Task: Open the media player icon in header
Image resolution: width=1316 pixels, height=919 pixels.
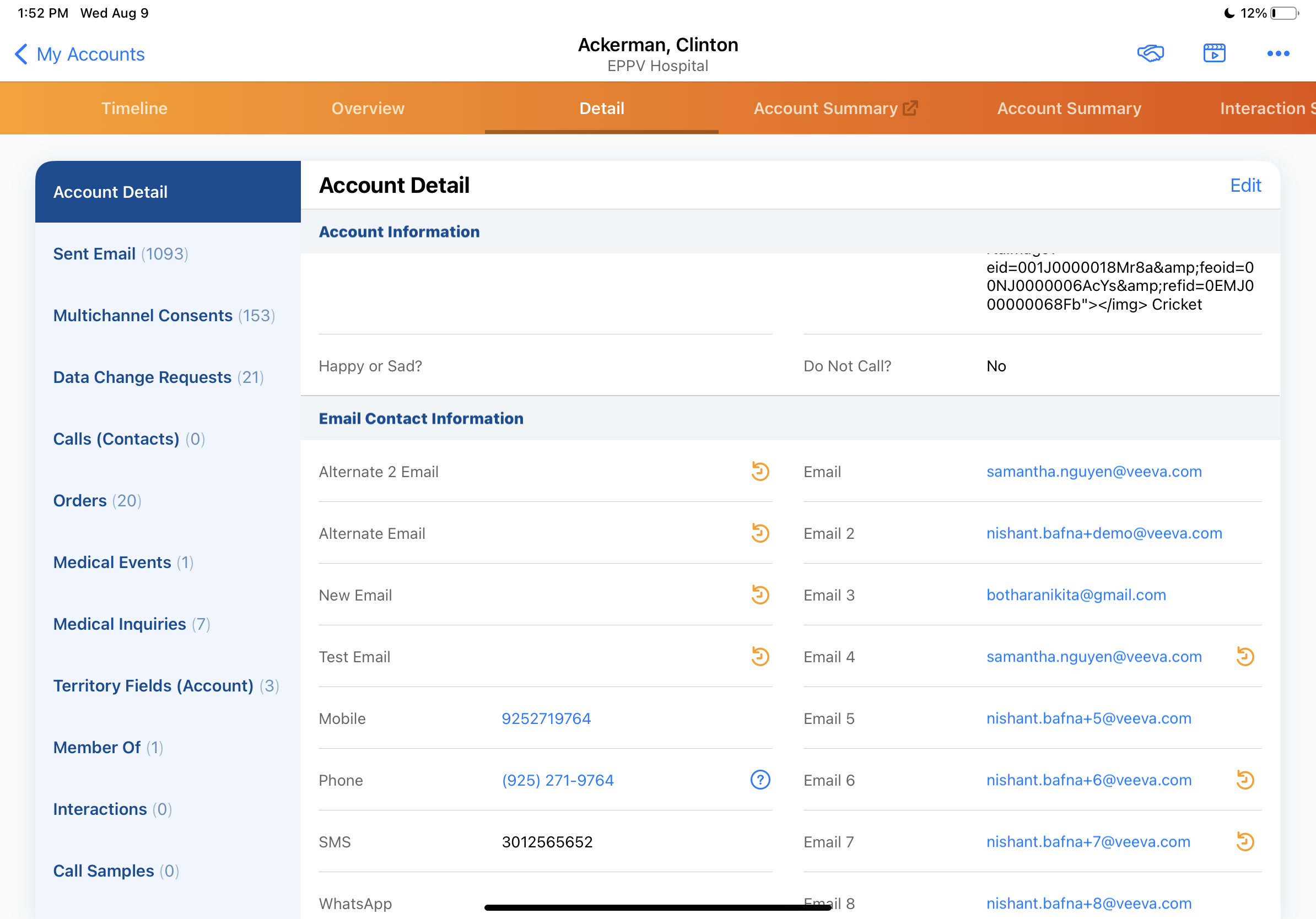Action: pos(1214,54)
